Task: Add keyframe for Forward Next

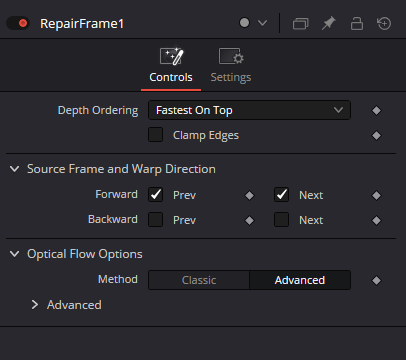Action: 376,195
